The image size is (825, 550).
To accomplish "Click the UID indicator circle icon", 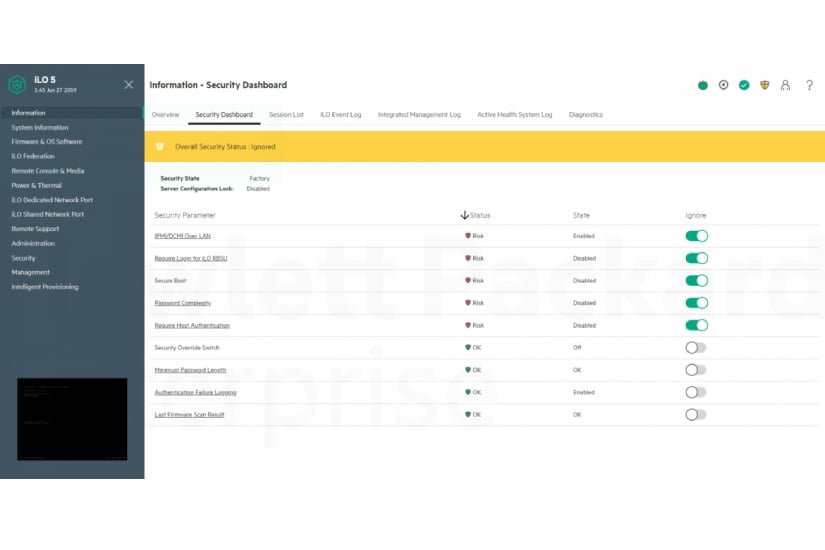I will point(723,85).
